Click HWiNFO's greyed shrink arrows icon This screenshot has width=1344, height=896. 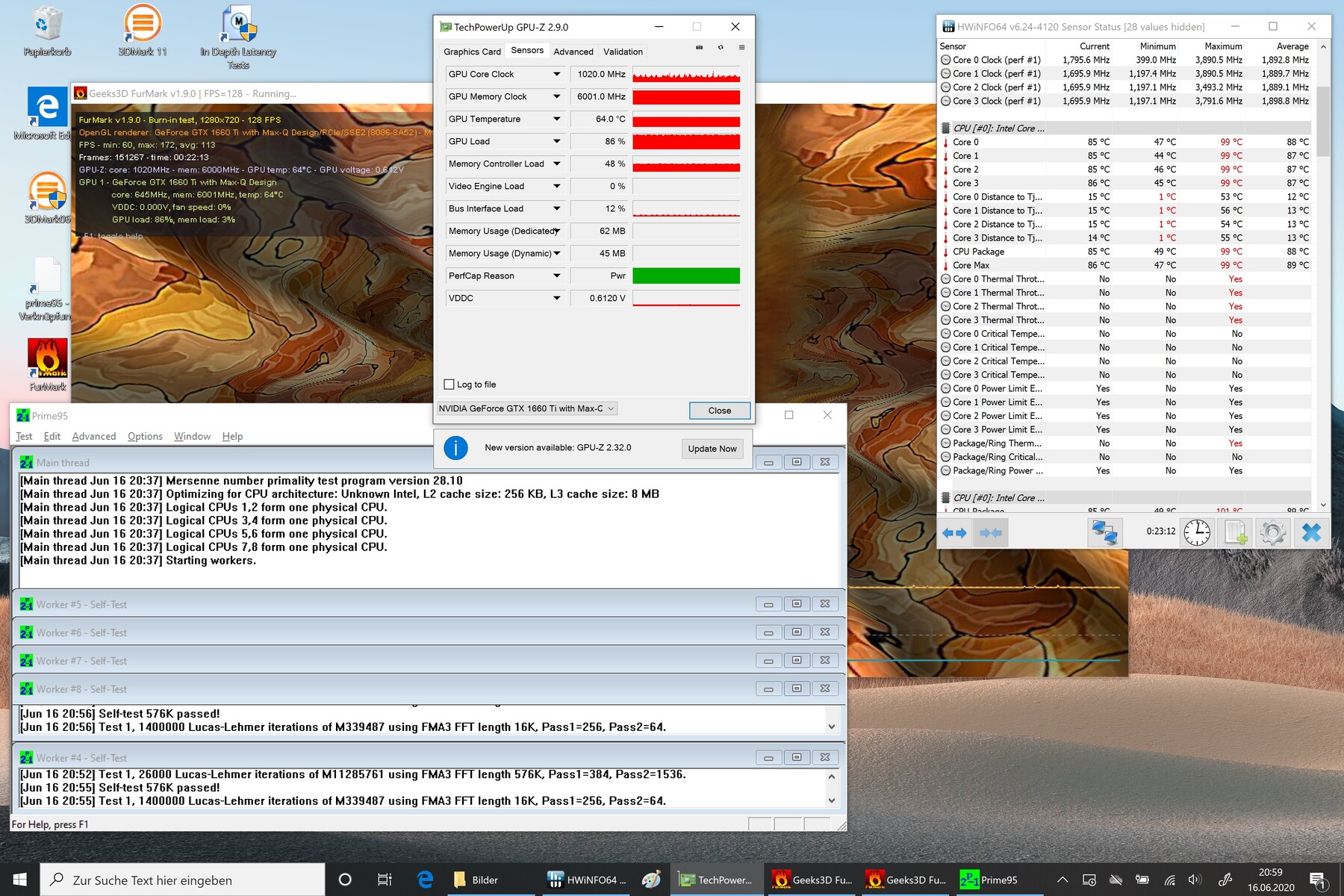(991, 532)
